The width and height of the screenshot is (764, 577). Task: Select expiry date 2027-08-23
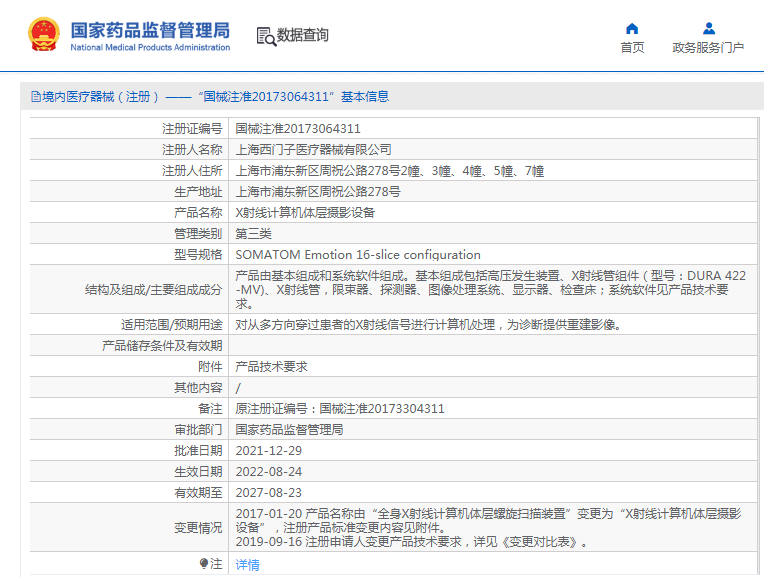coord(268,492)
